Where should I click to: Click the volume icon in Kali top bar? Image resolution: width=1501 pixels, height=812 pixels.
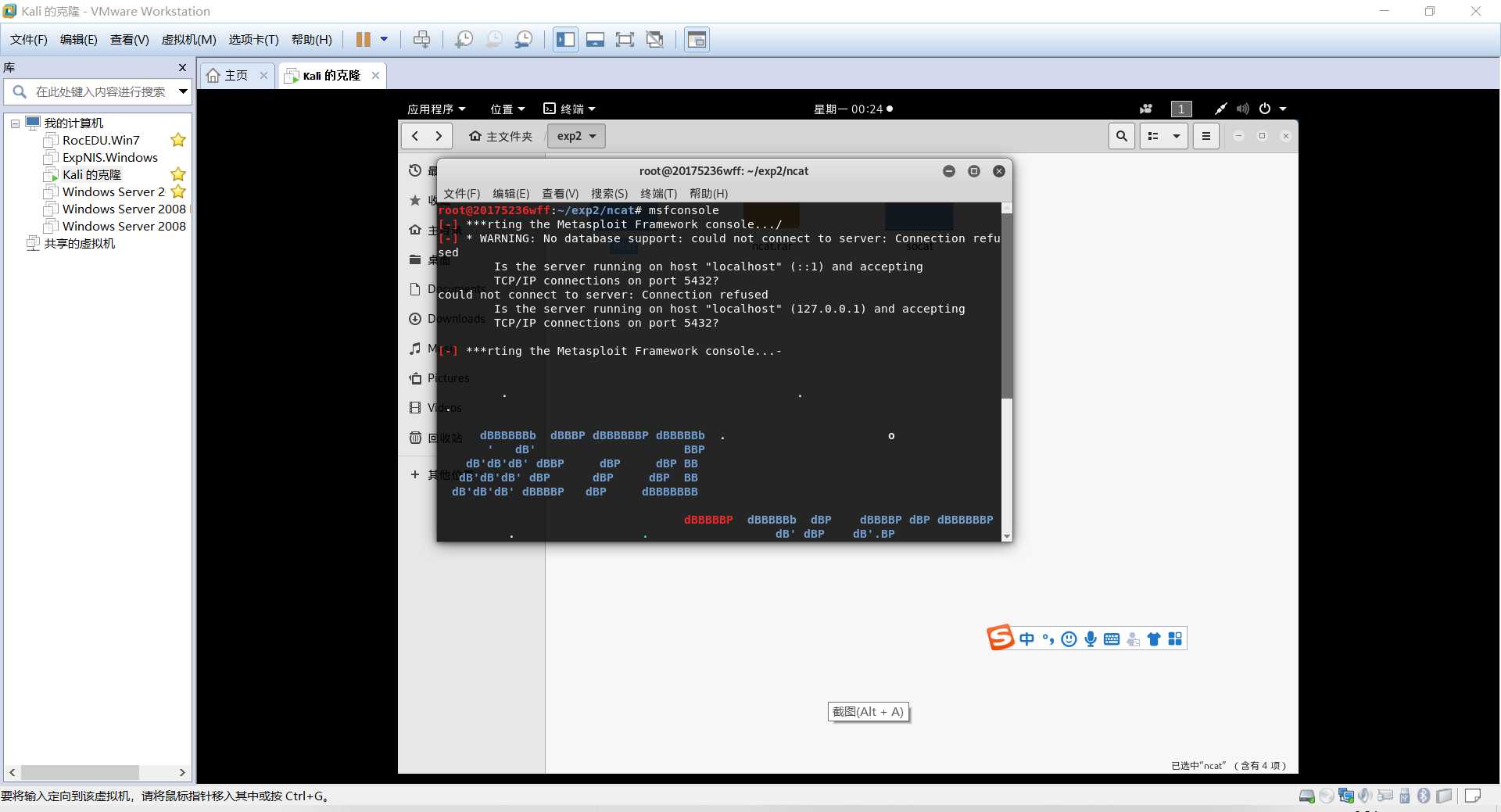click(1242, 109)
